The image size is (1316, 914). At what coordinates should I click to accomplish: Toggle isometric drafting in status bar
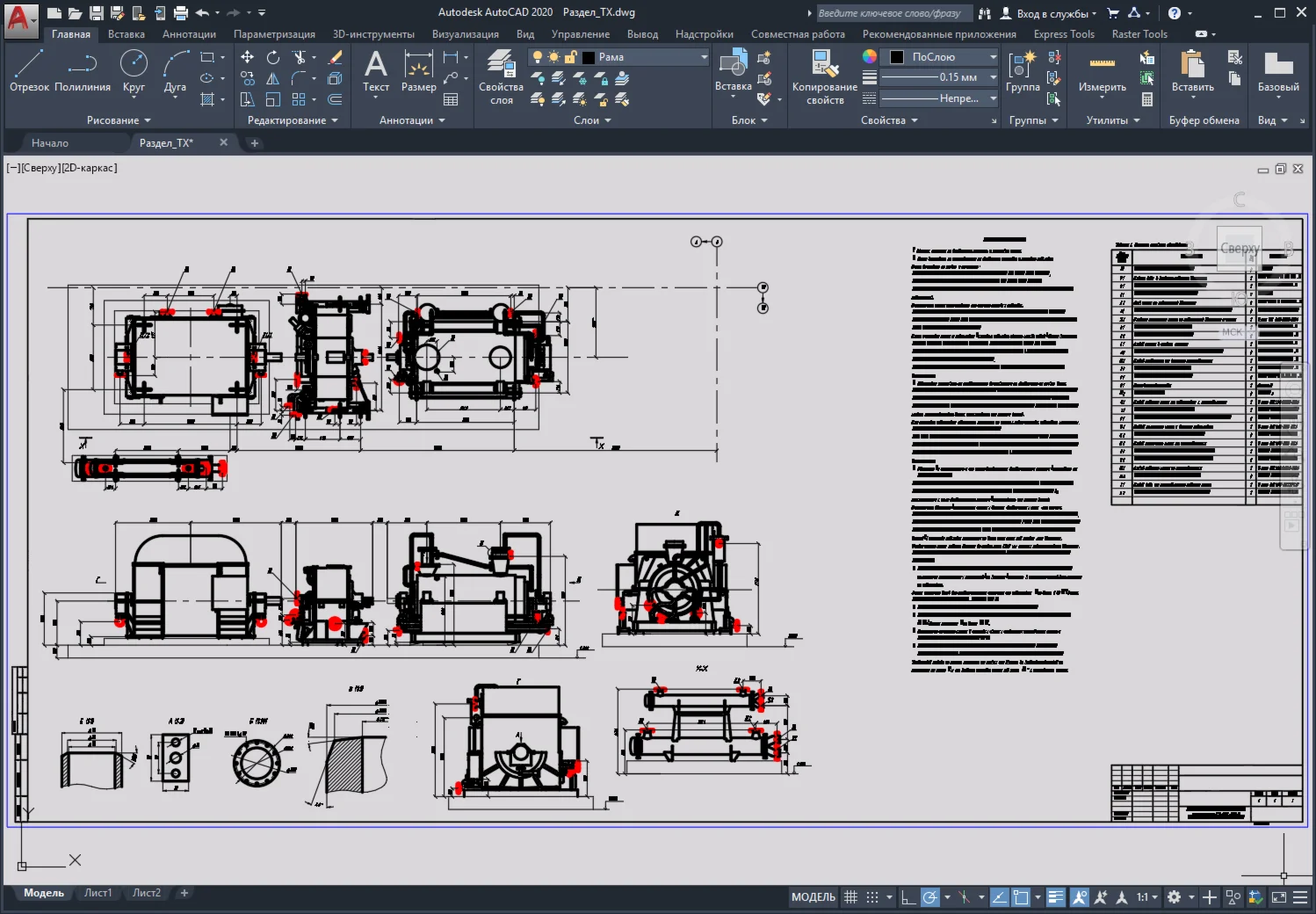pyautogui.click(x=965, y=897)
